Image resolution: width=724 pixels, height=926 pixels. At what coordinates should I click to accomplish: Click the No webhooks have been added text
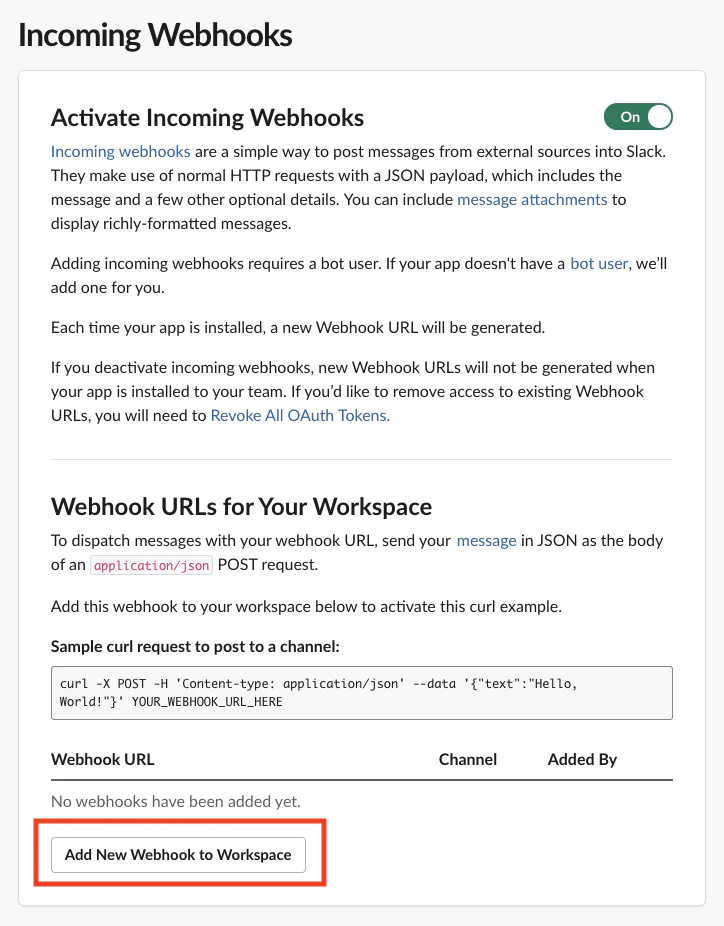pyautogui.click(x=176, y=801)
